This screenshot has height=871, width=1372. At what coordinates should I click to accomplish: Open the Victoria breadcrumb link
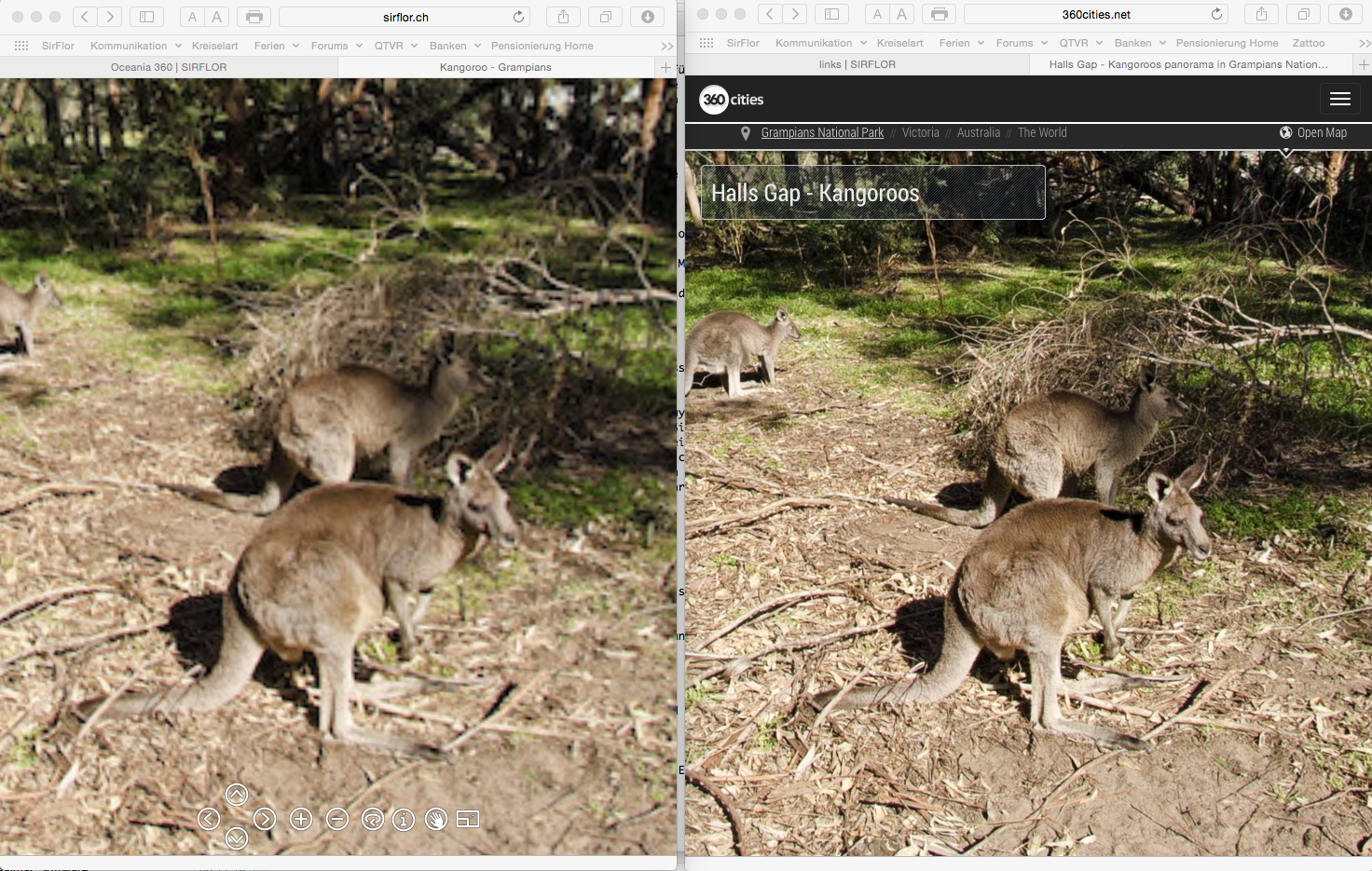coord(920,133)
